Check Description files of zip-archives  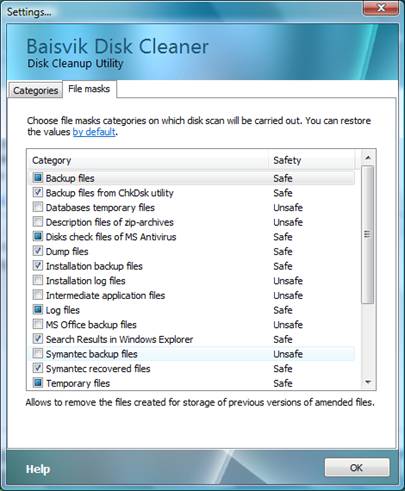point(38,222)
